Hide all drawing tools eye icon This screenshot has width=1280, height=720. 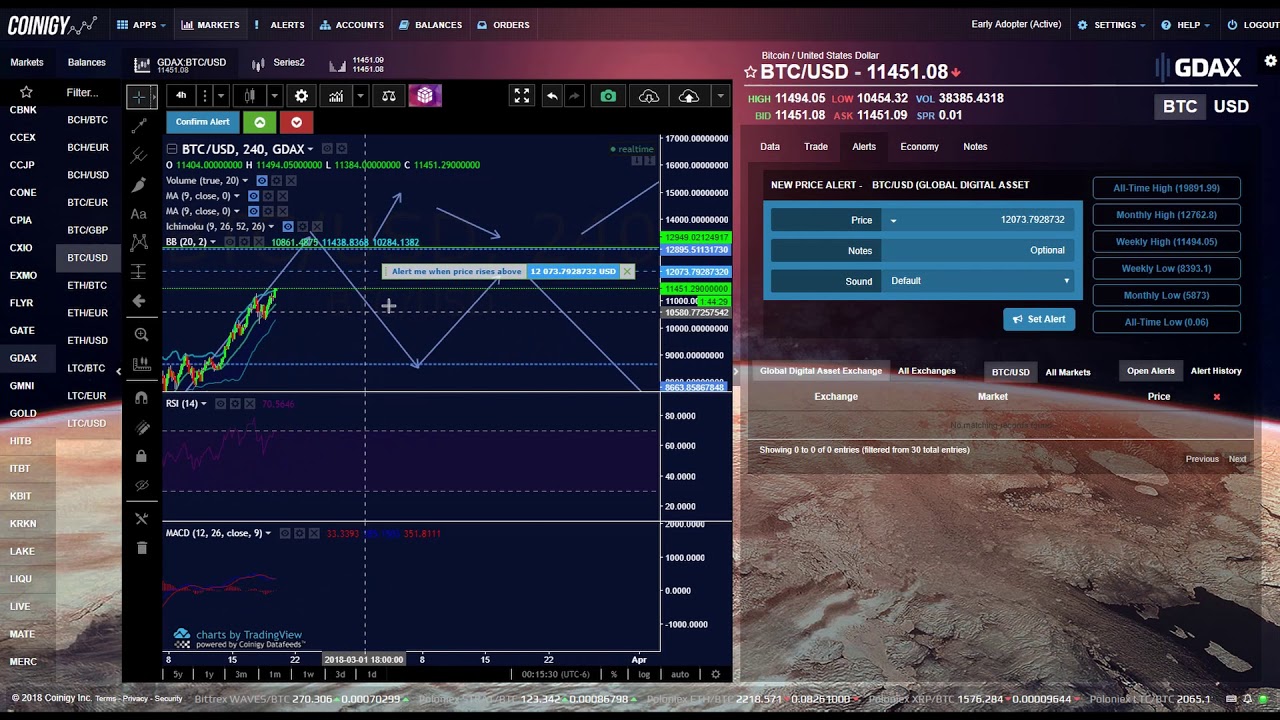point(141,485)
